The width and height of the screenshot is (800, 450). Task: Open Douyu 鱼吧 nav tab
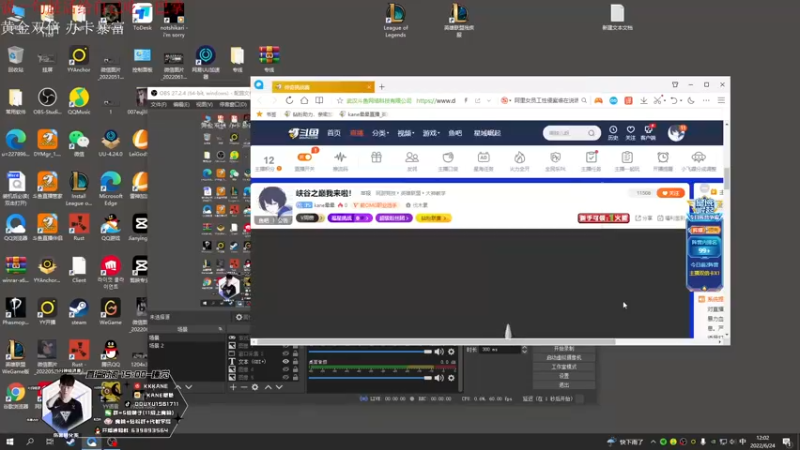point(455,133)
